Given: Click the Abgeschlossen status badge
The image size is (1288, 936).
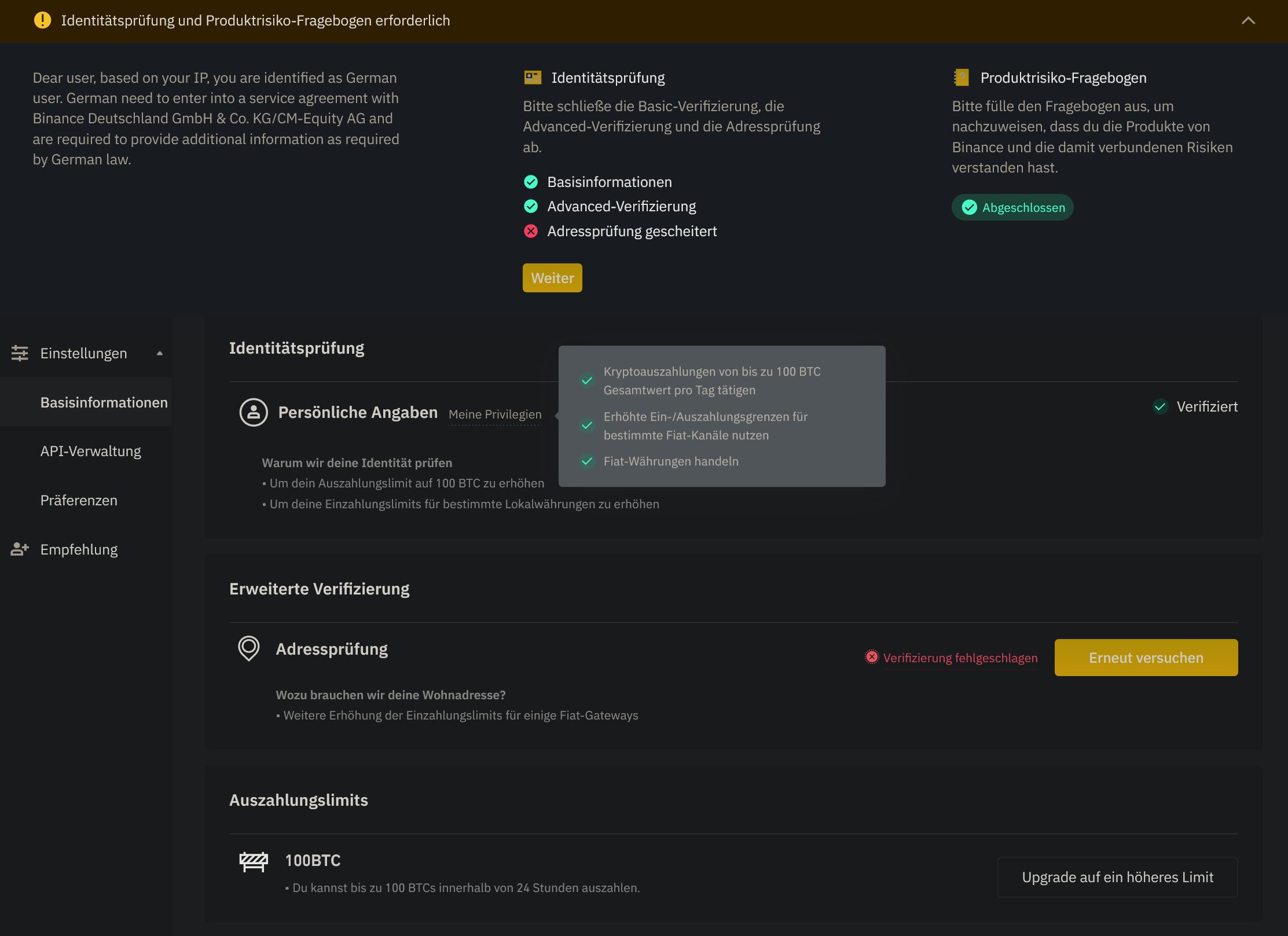Looking at the screenshot, I should pyautogui.click(x=1012, y=207).
